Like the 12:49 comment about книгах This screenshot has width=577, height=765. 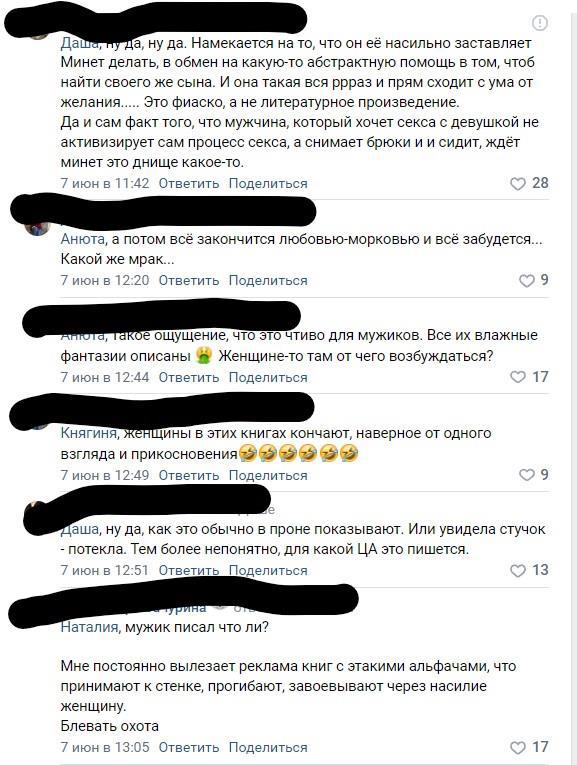tap(526, 475)
